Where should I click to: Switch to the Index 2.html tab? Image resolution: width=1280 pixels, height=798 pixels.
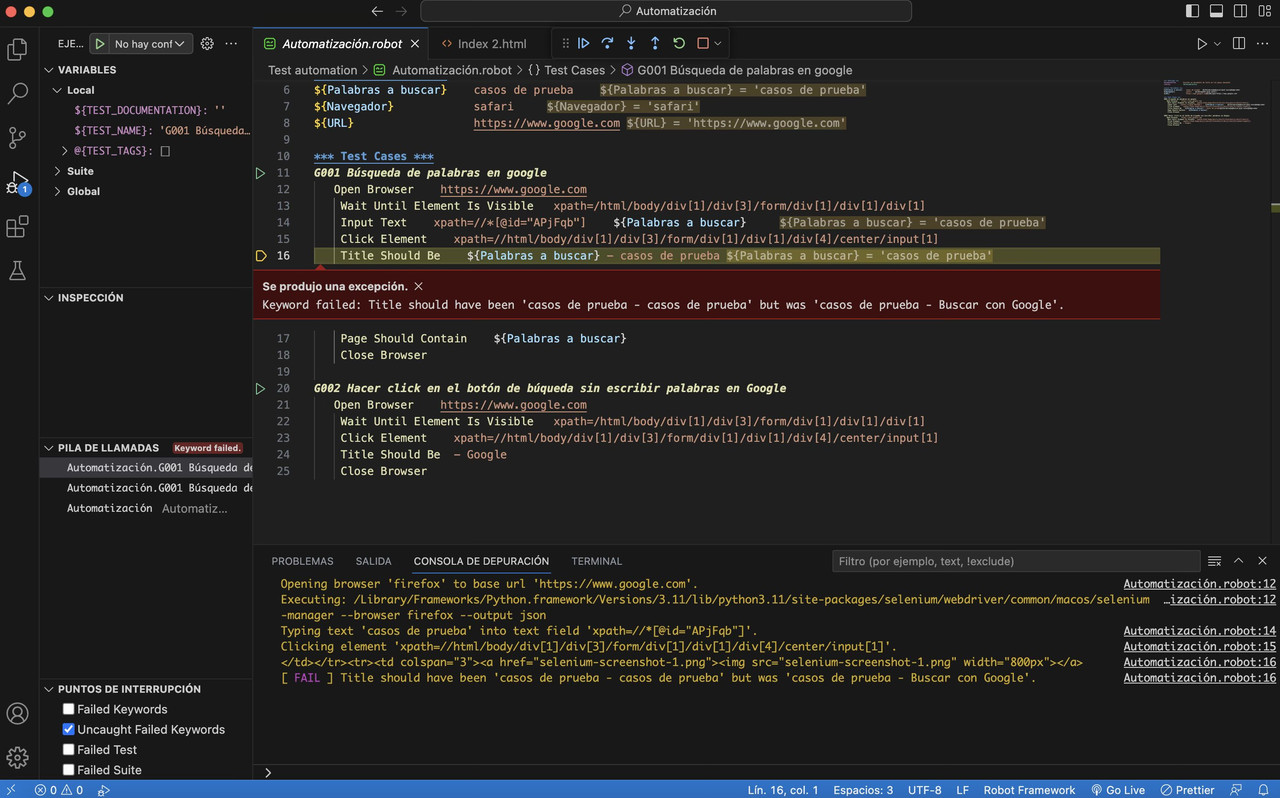492,44
